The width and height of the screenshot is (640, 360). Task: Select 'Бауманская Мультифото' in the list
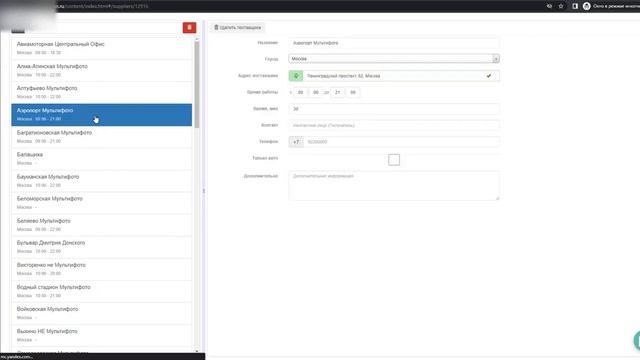pos(102,181)
